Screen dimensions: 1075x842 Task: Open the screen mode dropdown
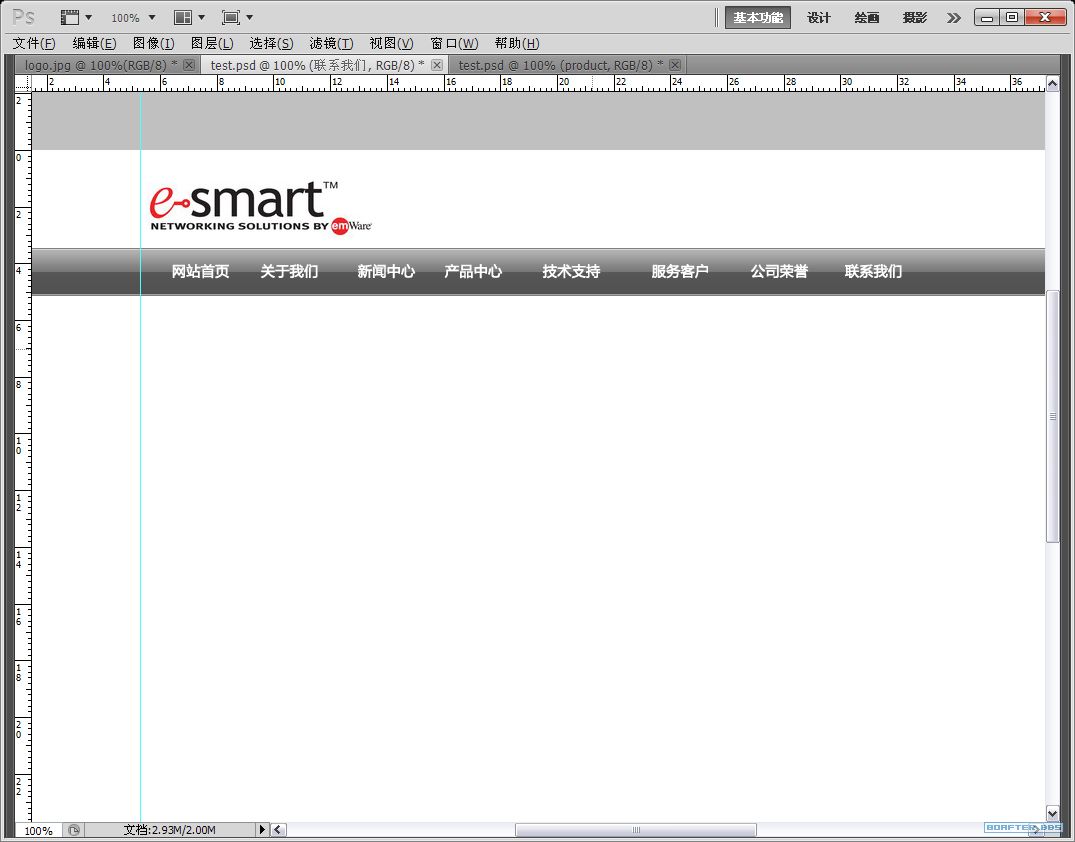pos(249,17)
